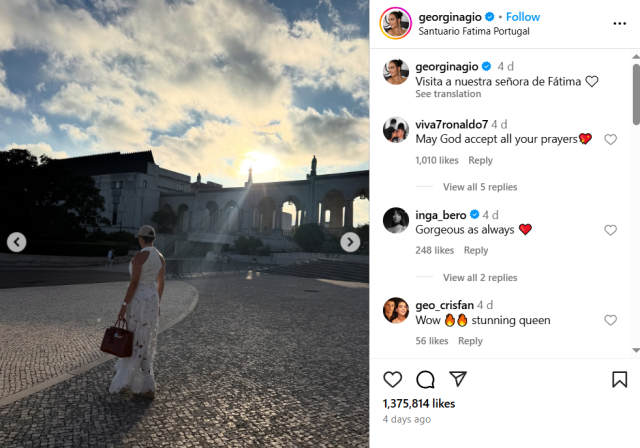640x448 pixels.
Task: Open viva7ronaldo7 profile avatar
Action: 396,130
